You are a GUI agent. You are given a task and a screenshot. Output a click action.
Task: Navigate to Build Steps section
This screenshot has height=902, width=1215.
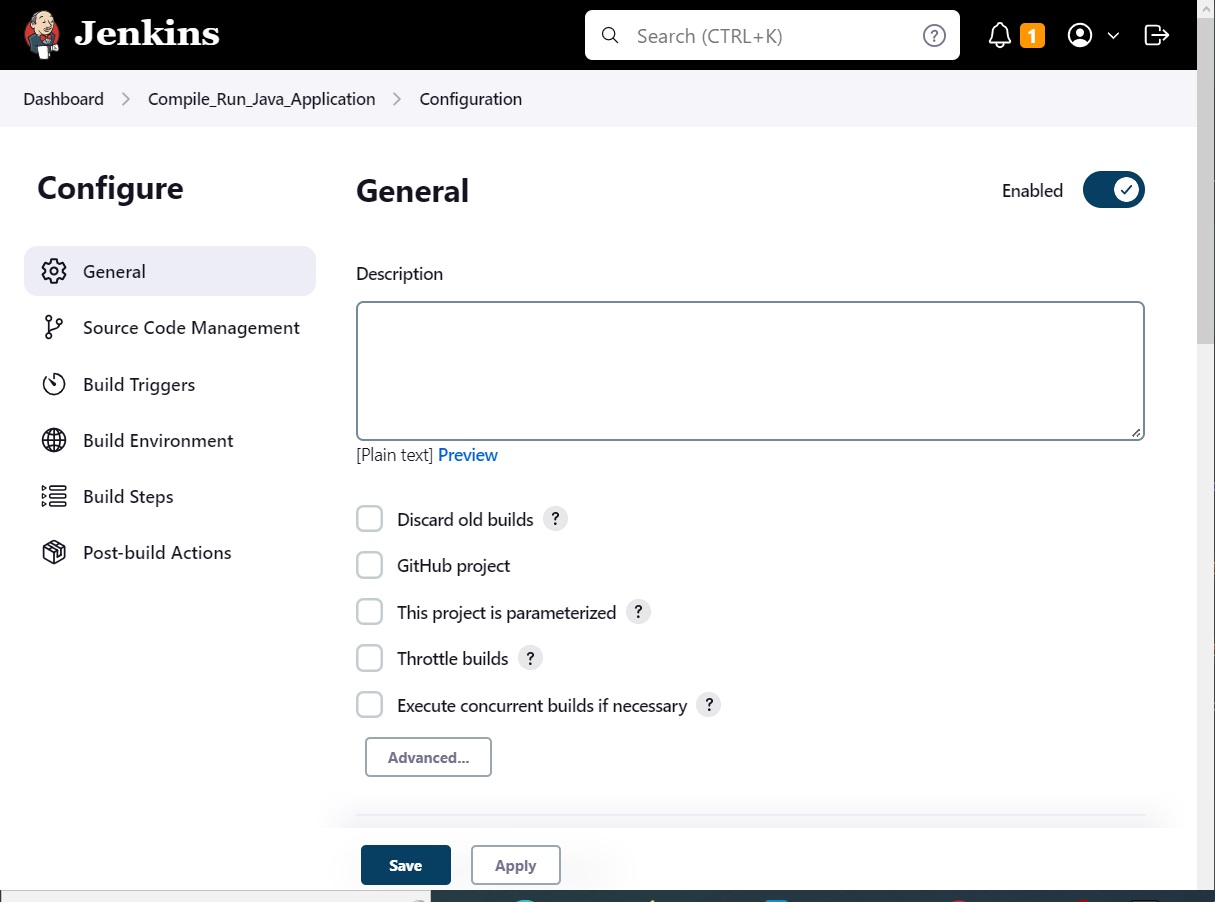[x=170, y=496]
